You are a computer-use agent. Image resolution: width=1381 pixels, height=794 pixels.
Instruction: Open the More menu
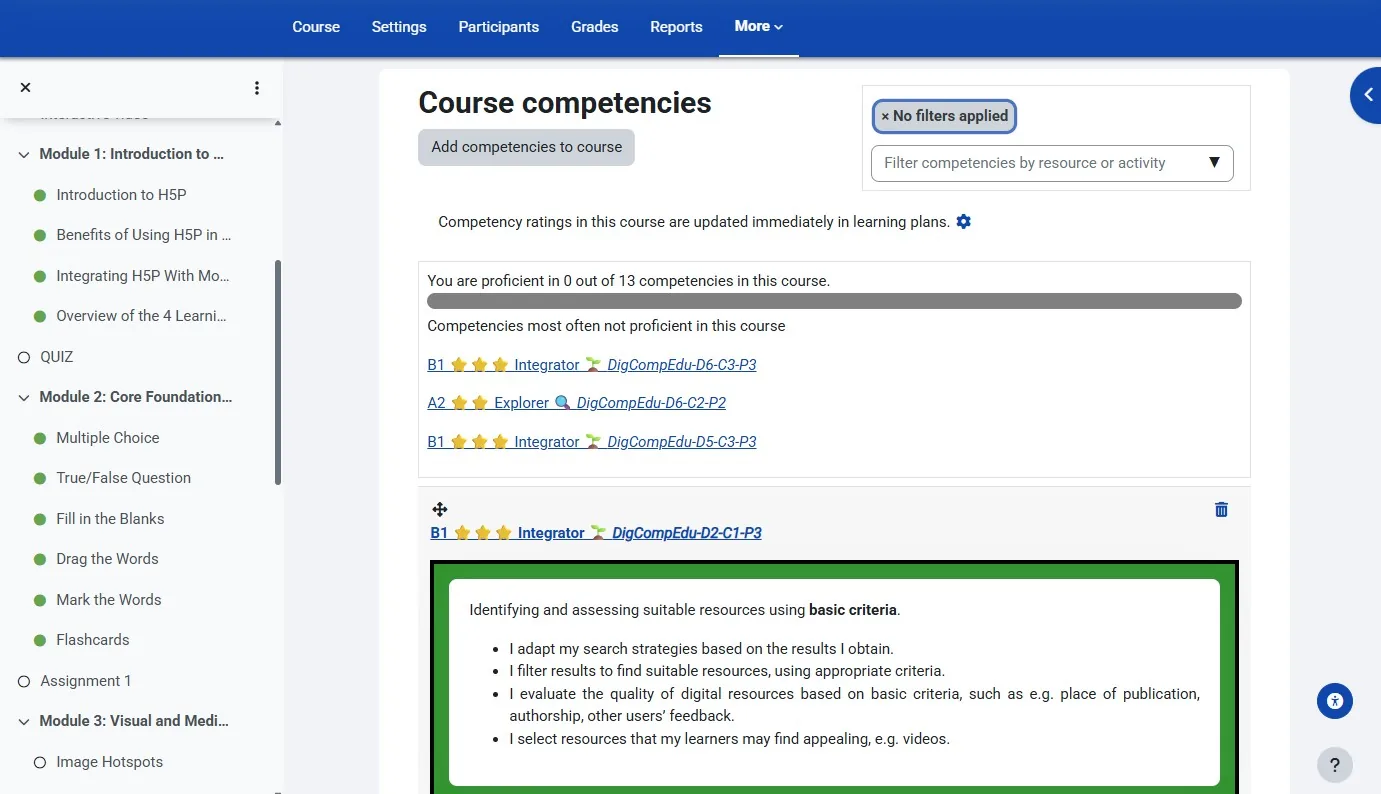click(x=758, y=27)
